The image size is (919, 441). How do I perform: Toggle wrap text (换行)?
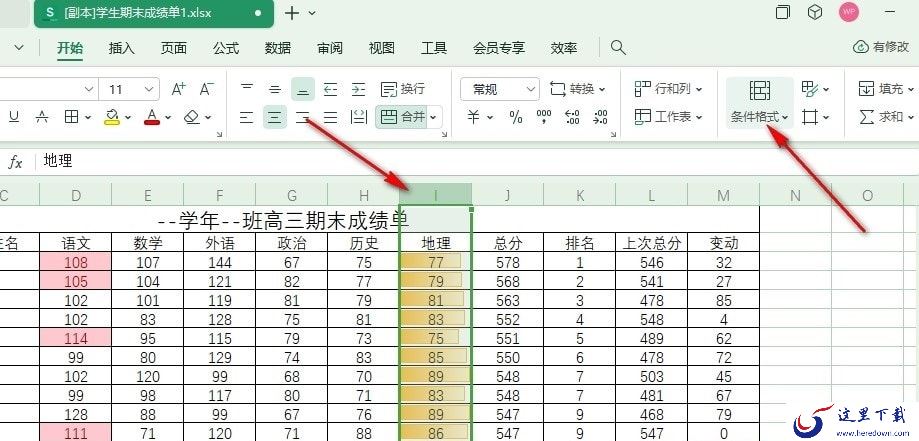(403, 89)
